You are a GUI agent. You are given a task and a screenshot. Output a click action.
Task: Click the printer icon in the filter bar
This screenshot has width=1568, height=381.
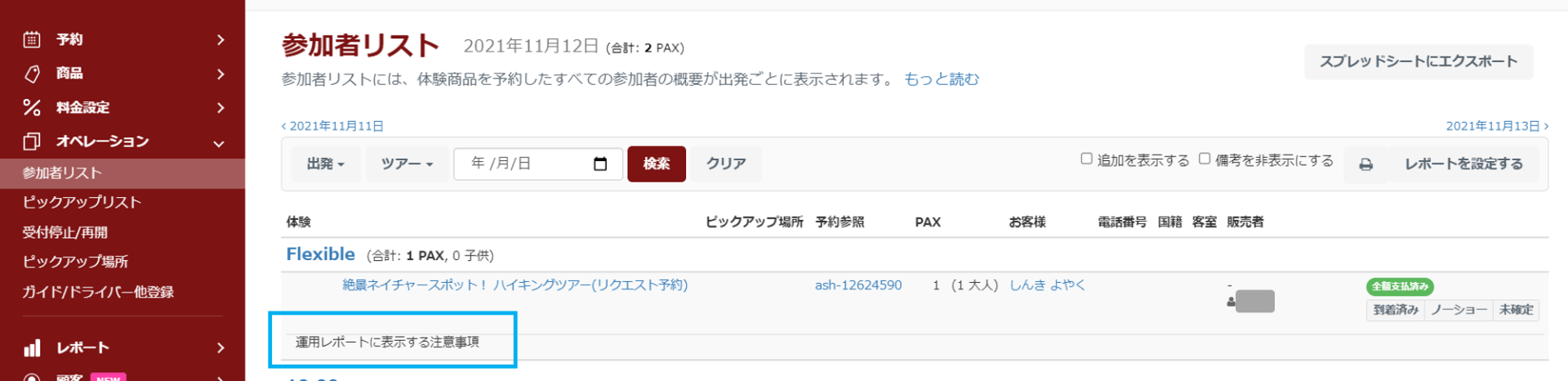click(x=1365, y=164)
